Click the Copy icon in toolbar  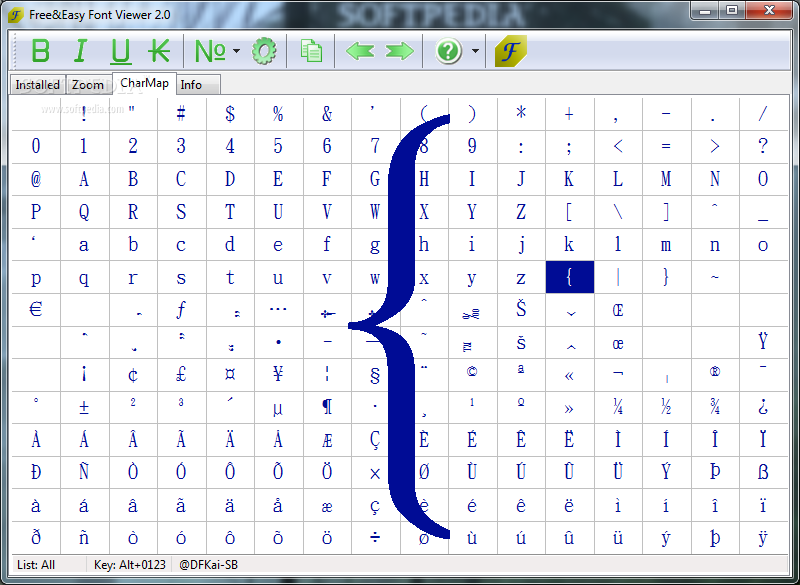[x=311, y=51]
